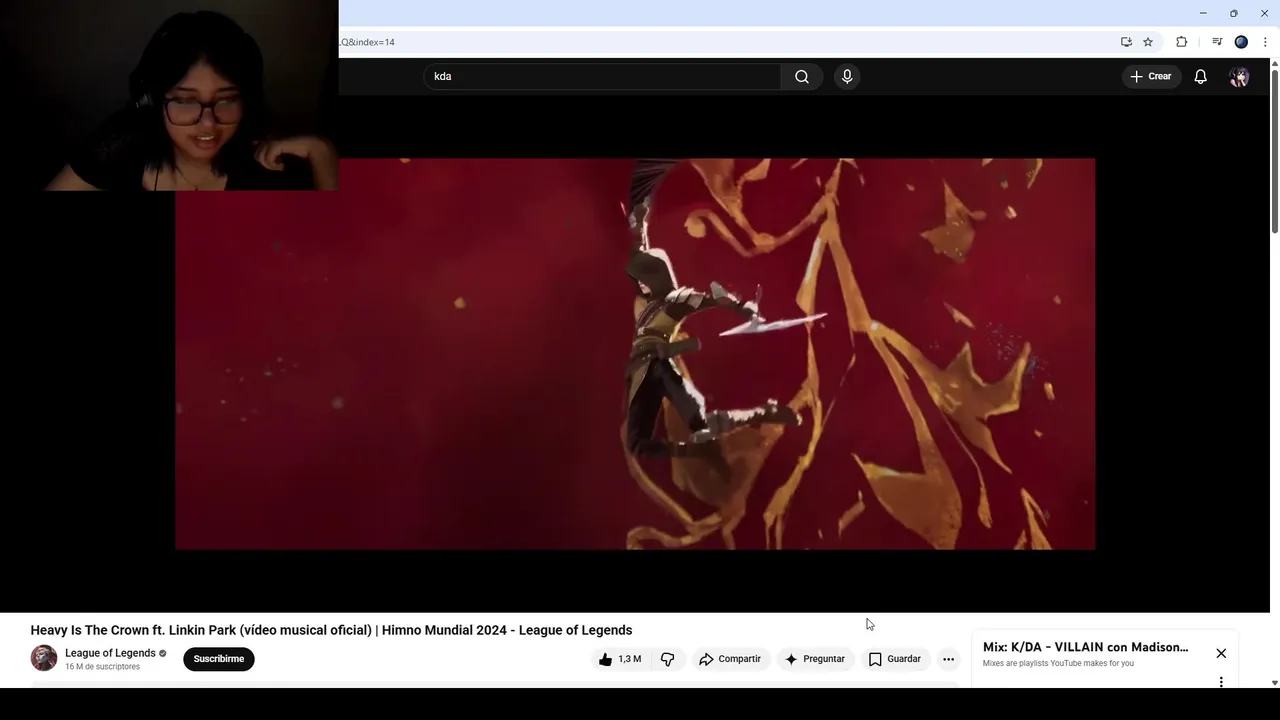Image resolution: width=1280 pixels, height=720 pixels.
Task: Restore down the browser window
Action: [x=1234, y=13]
